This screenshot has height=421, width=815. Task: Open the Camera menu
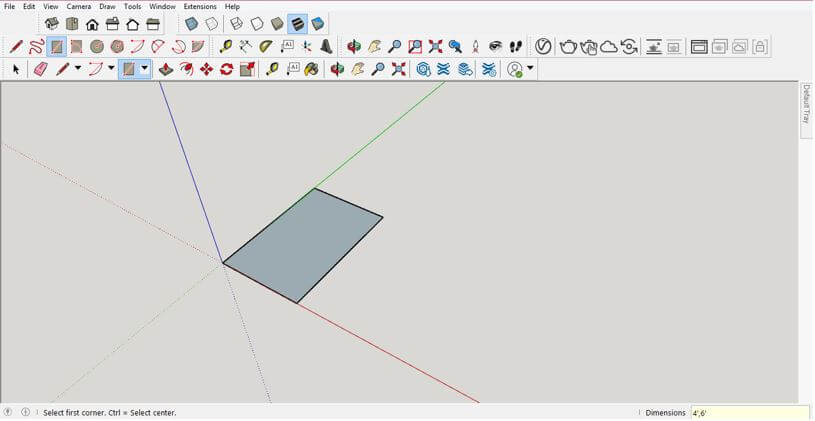coord(78,7)
